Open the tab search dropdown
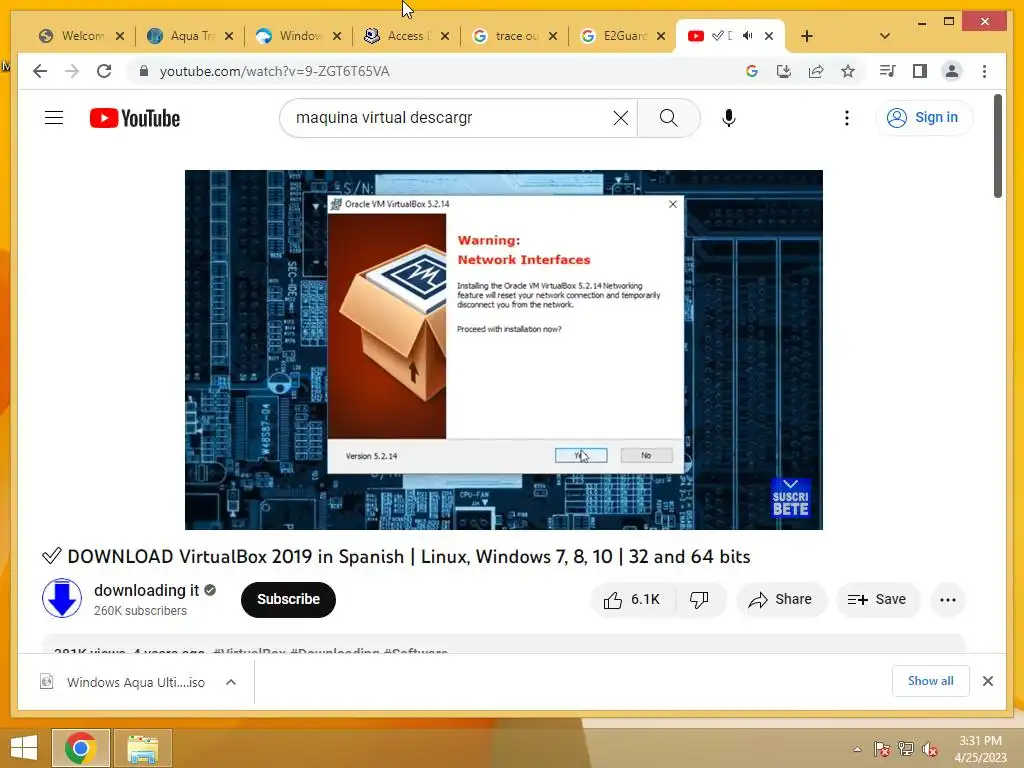The image size is (1024, 768). [x=885, y=36]
